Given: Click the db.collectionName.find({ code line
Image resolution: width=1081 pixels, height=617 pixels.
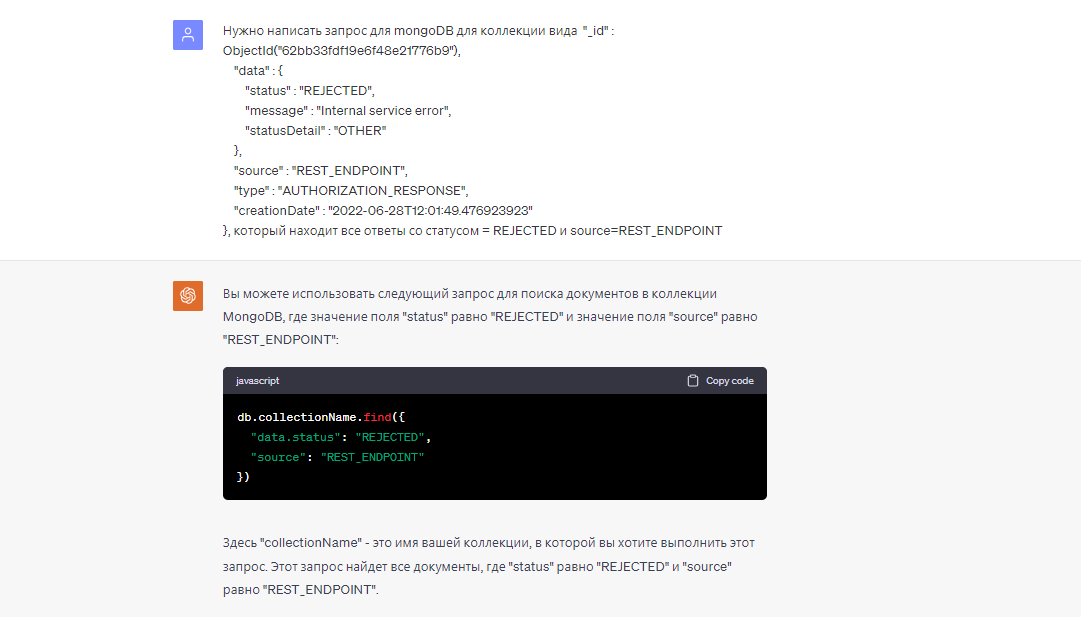Looking at the screenshot, I should [x=321, y=417].
